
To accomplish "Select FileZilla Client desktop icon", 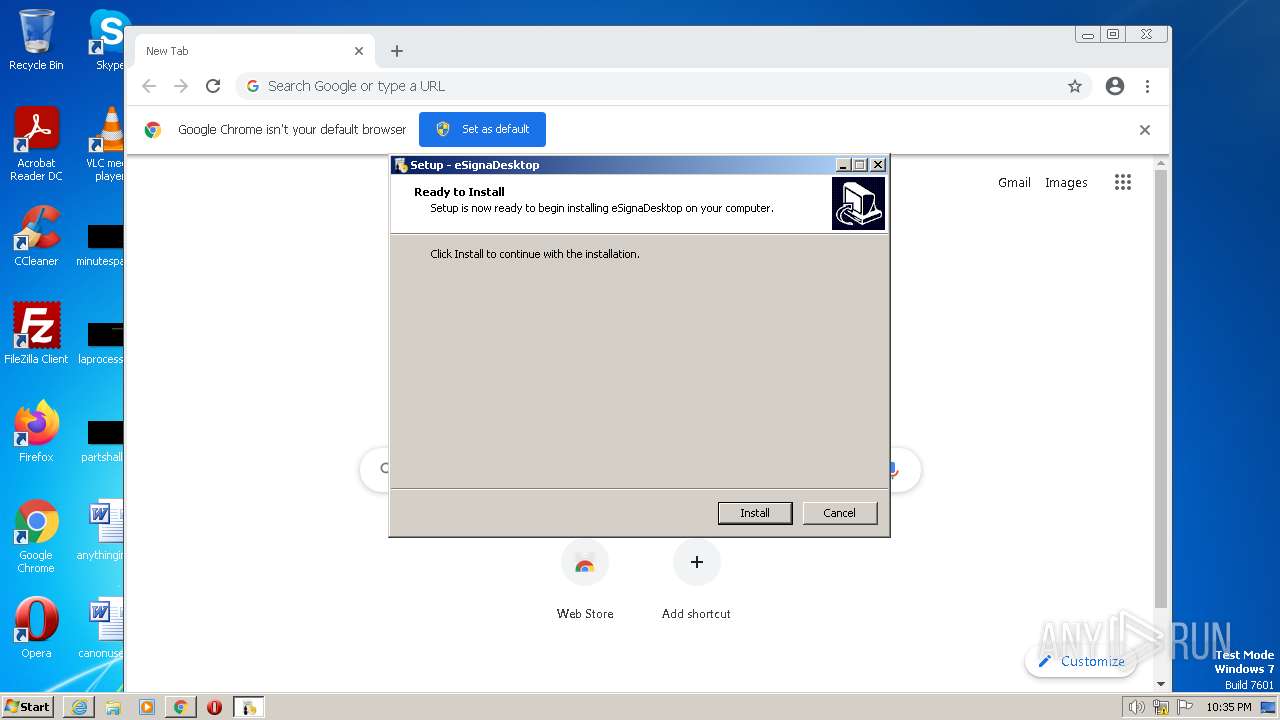I will [x=36, y=334].
